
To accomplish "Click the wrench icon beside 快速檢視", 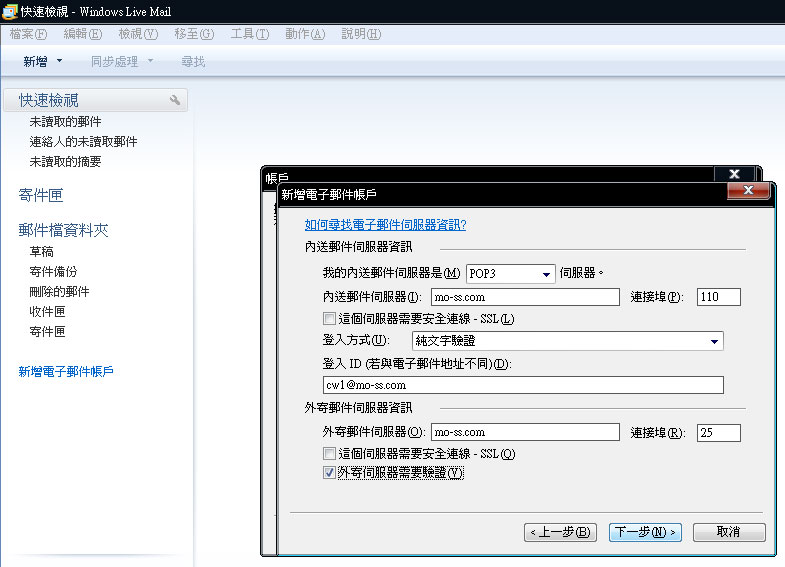I will (175, 100).
